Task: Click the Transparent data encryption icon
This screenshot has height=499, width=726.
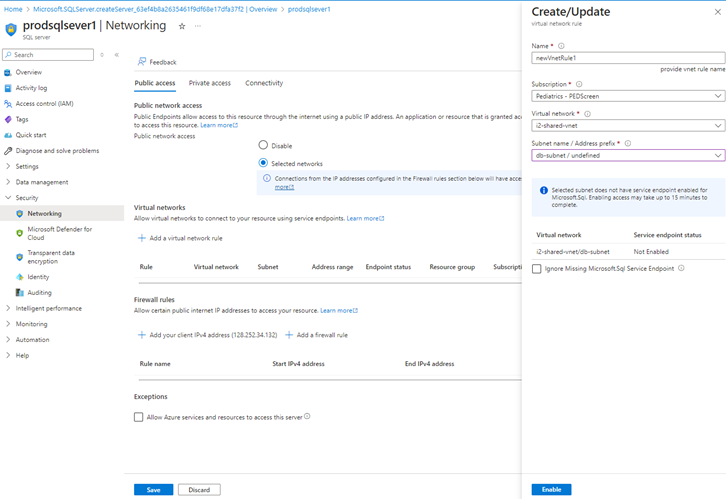Action: 19,257
